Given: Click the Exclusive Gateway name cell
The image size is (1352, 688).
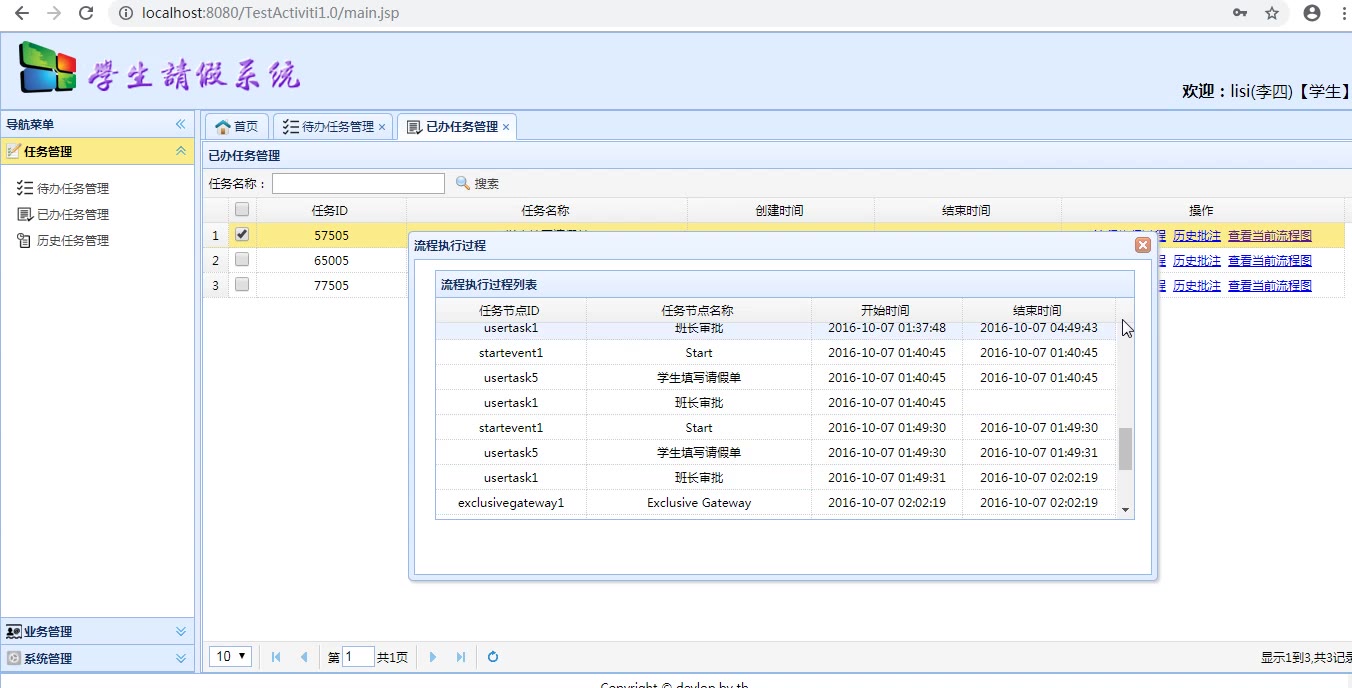Looking at the screenshot, I should click(x=699, y=503).
